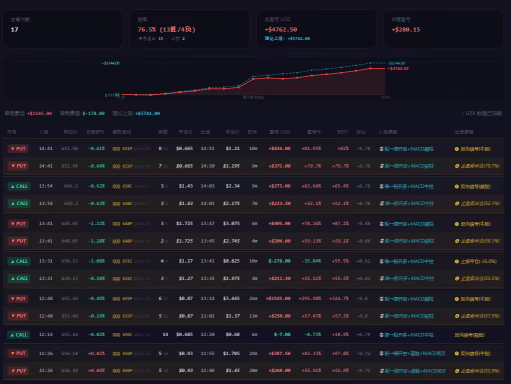The width and height of the screenshot is (511, 384).
Task: Click the CALL badge in the $-178.00 row
Action: coord(19,261)
